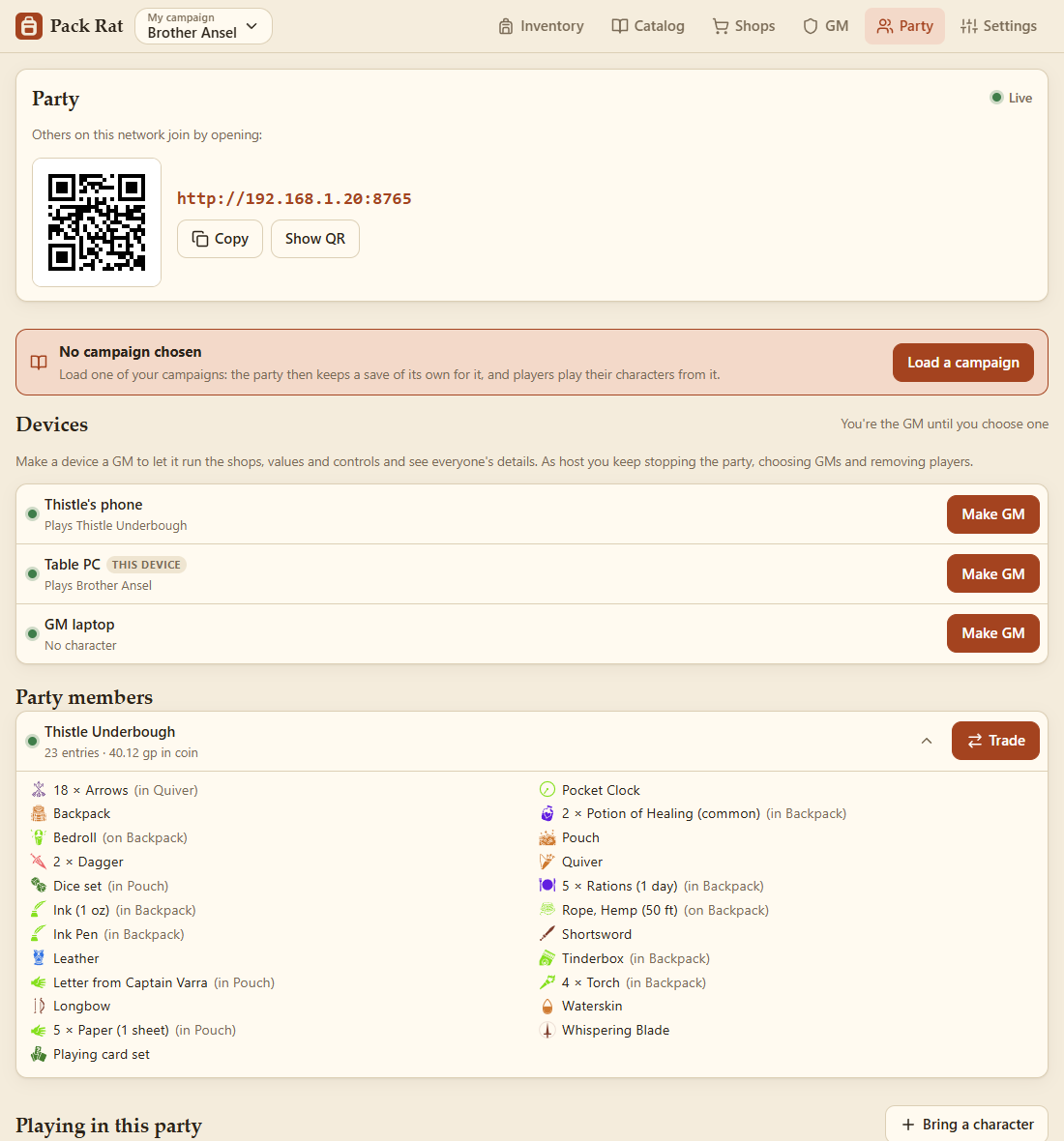Trade with Thistle Underbough

click(995, 741)
